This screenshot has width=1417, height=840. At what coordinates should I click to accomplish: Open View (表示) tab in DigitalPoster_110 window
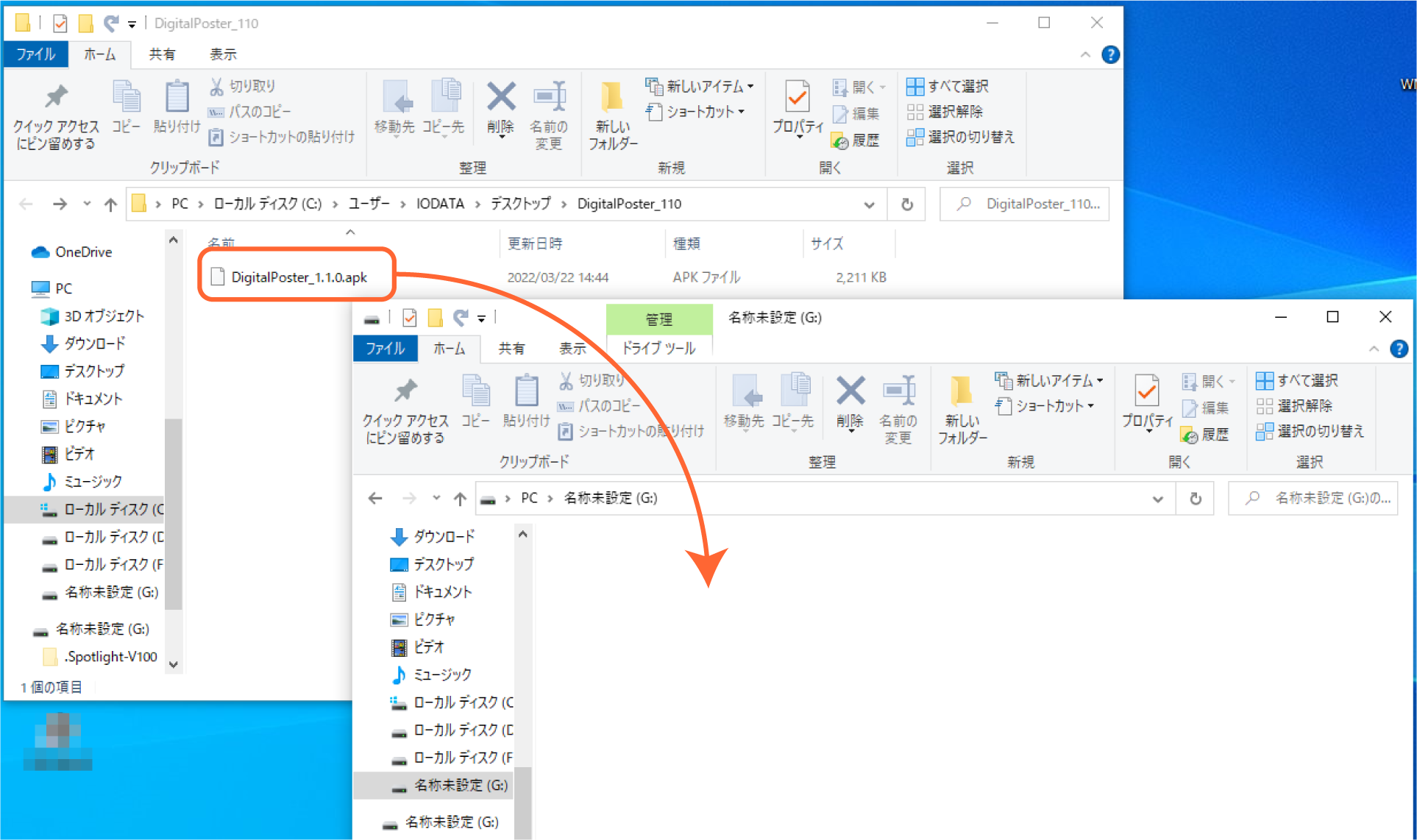(x=223, y=54)
